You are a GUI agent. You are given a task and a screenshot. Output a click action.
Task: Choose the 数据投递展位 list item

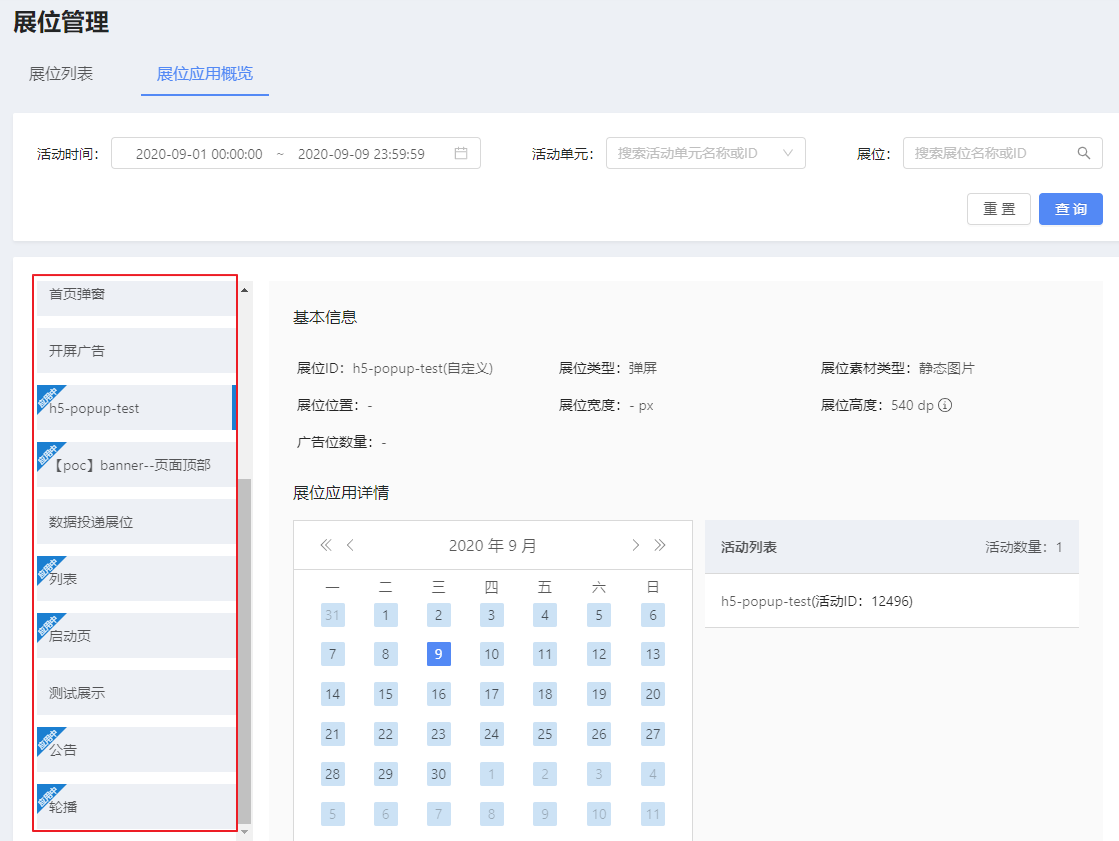coord(136,522)
